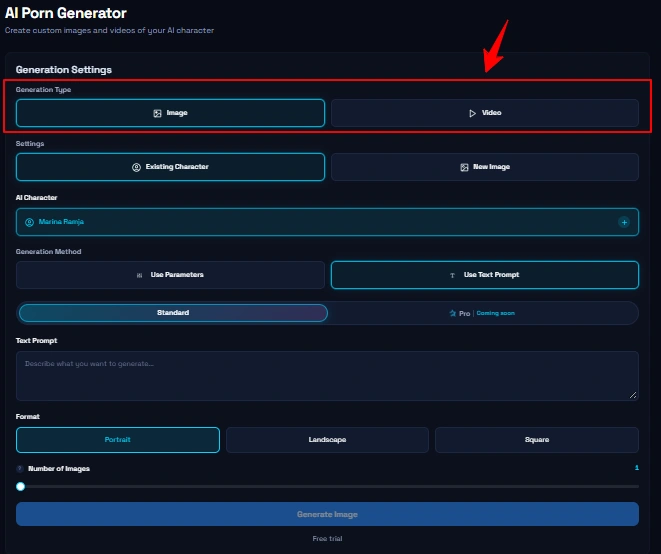
Task: Click the text prompt resize handle
Action: click(633, 395)
